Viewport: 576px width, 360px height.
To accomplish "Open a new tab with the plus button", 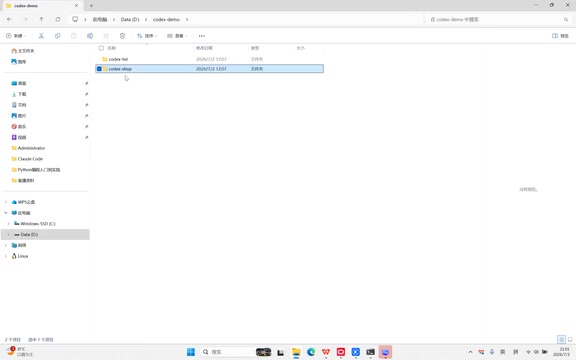I will pyautogui.click(x=91, y=6).
